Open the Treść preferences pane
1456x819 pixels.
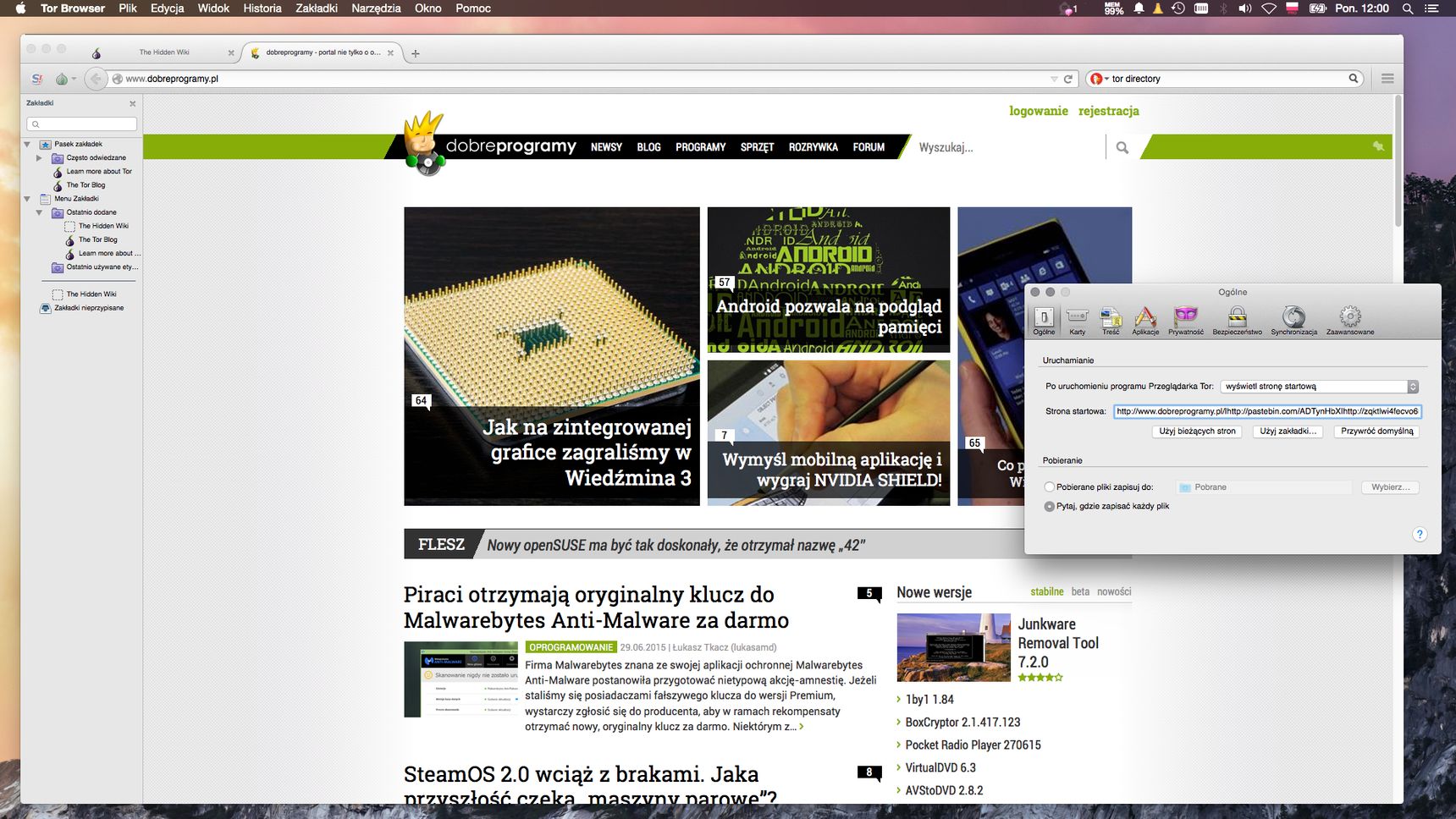1111,321
